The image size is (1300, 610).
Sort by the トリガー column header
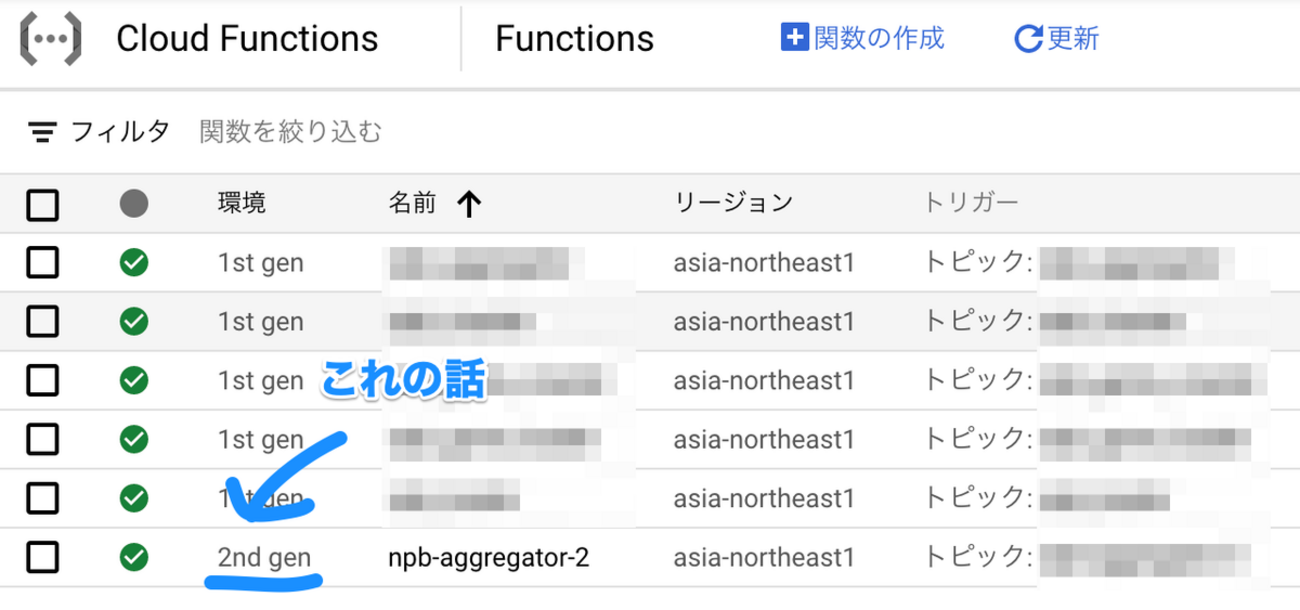971,203
